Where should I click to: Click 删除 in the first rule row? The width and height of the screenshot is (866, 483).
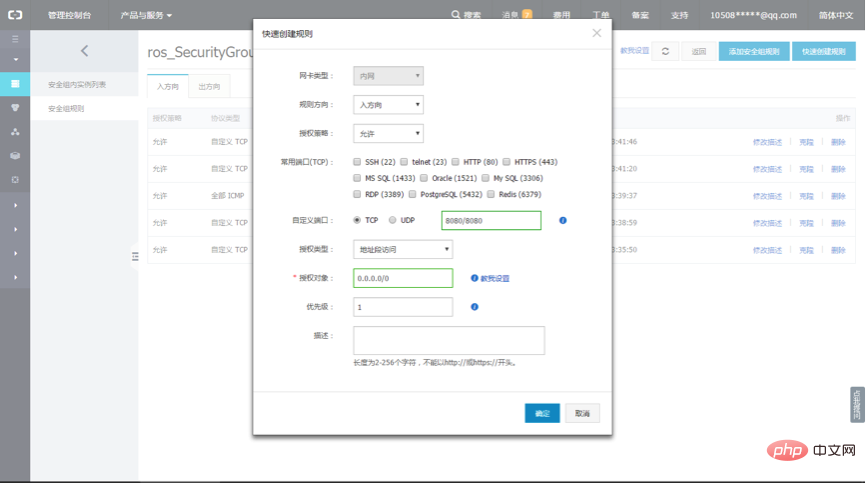point(838,142)
